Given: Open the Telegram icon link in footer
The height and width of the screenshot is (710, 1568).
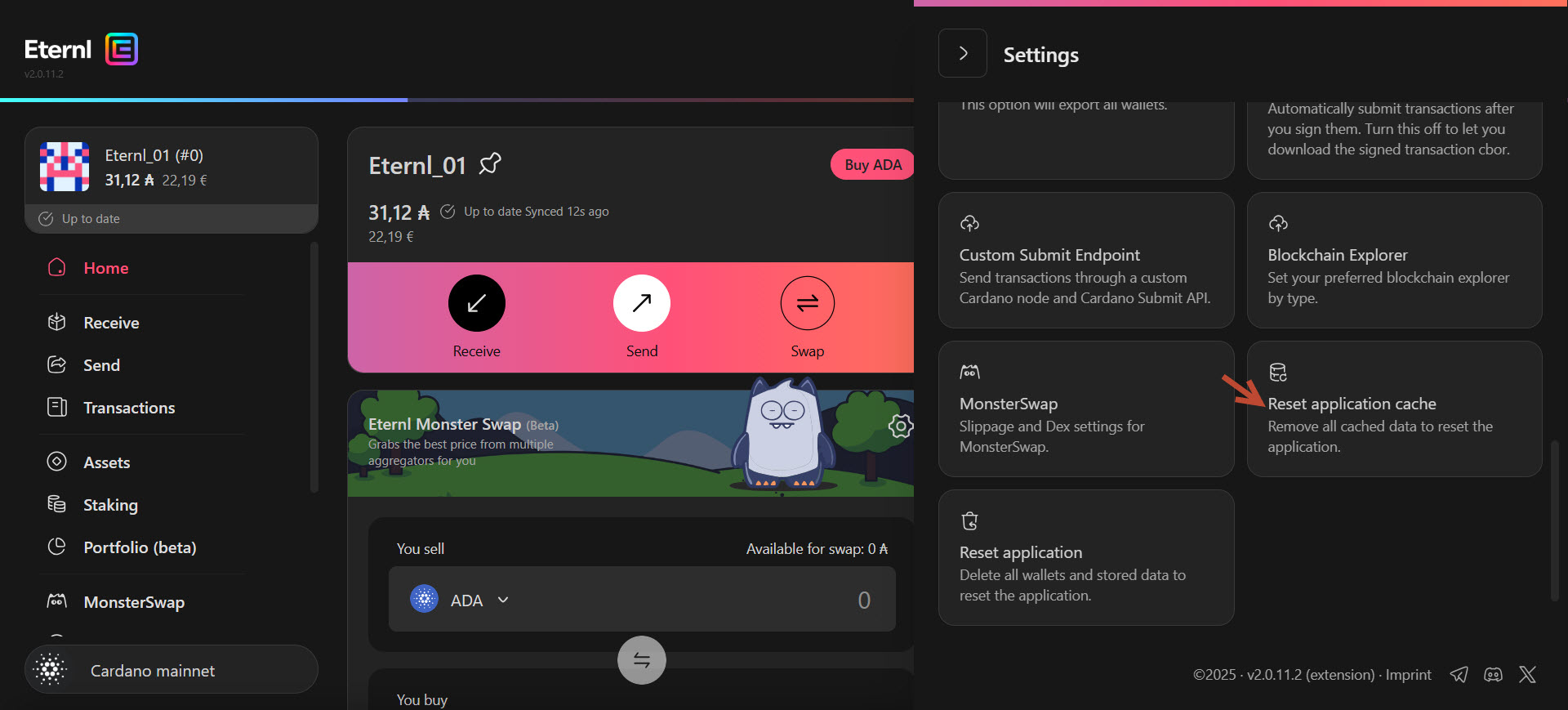Looking at the screenshot, I should pyautogui.click(x=1459, y=674).
